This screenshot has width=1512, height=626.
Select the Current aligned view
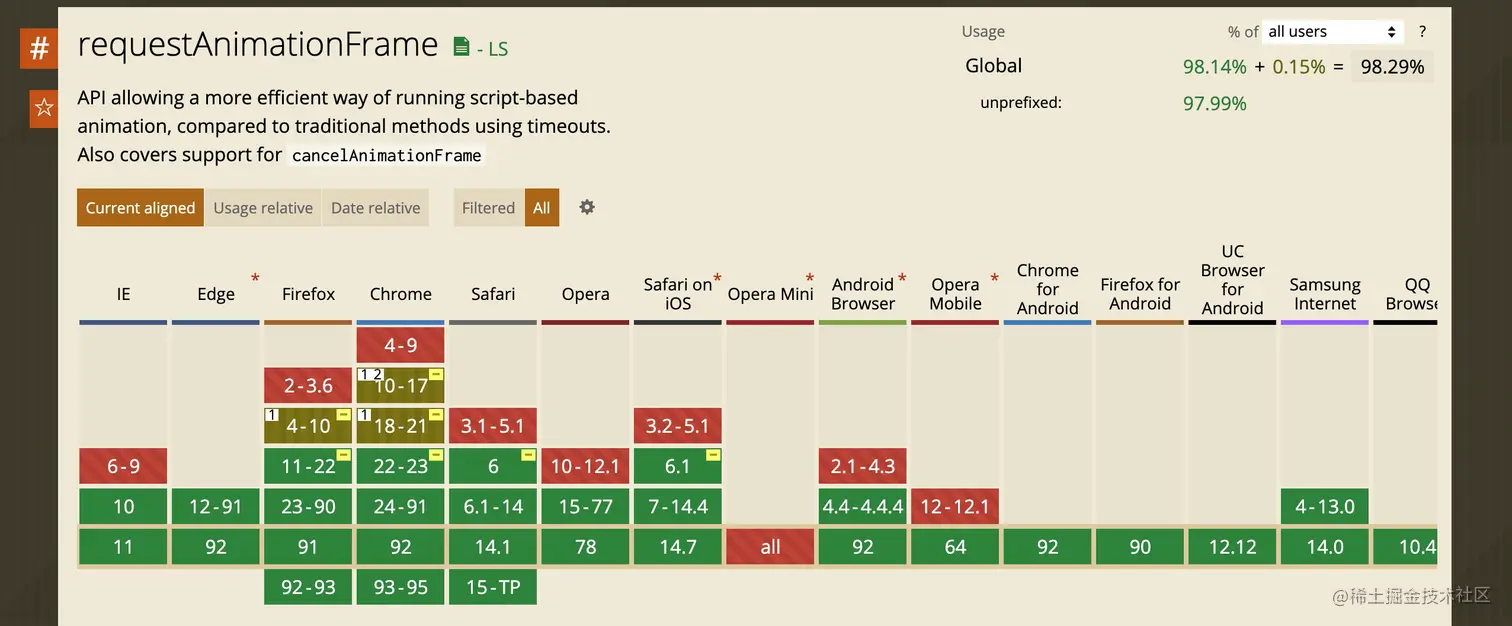tap(140, 208)
